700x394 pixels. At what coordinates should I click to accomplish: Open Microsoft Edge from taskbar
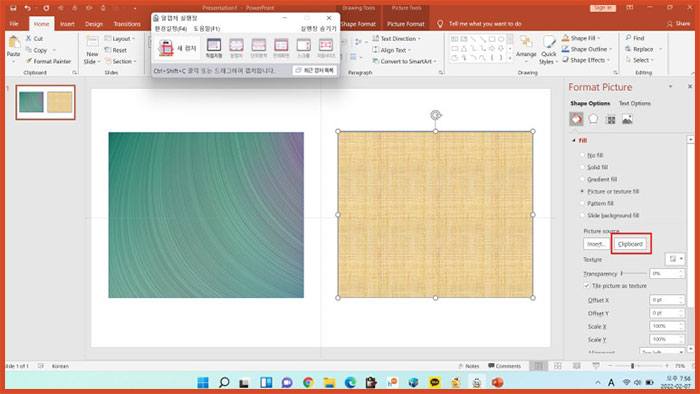[350, 382]
